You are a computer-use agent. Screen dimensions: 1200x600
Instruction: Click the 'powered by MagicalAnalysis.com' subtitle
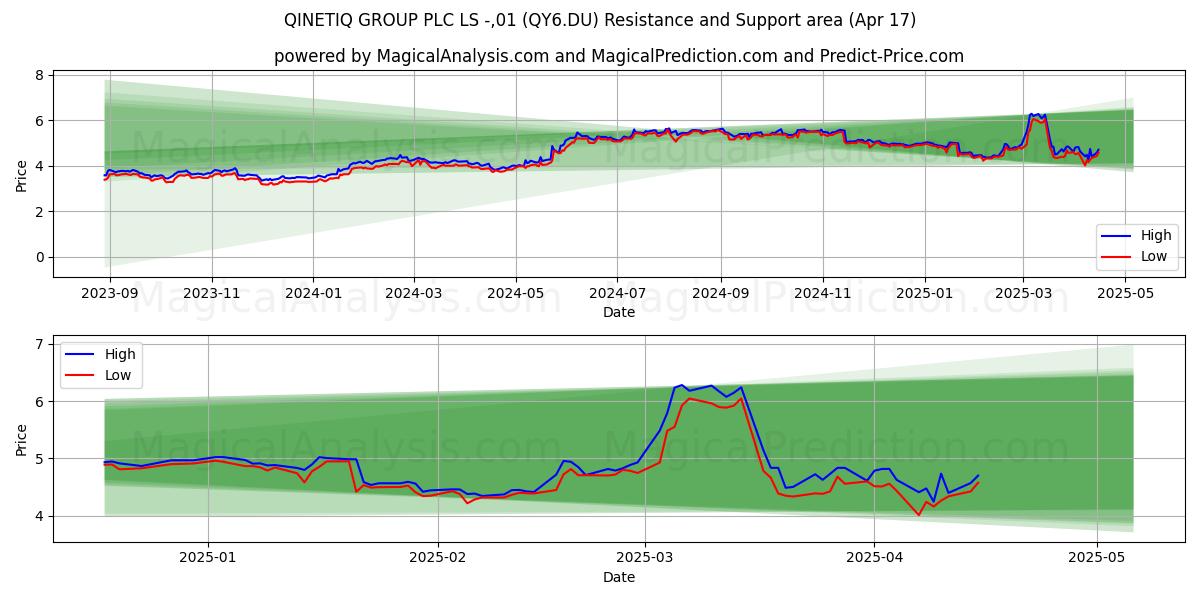click(x=619, y=56)
